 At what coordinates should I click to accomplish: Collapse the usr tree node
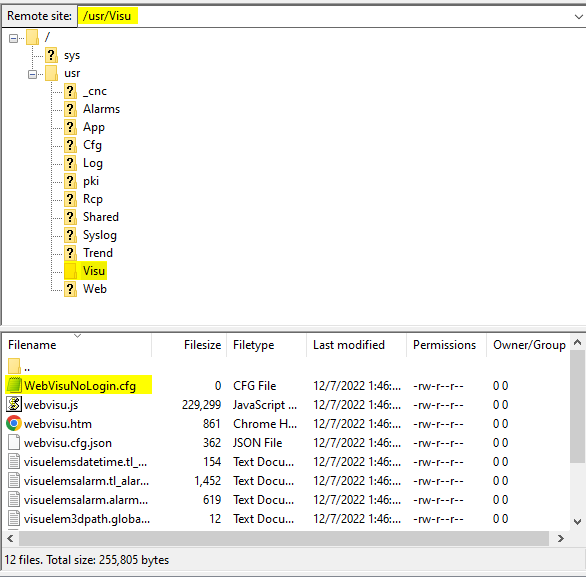(x=33, y=74)
